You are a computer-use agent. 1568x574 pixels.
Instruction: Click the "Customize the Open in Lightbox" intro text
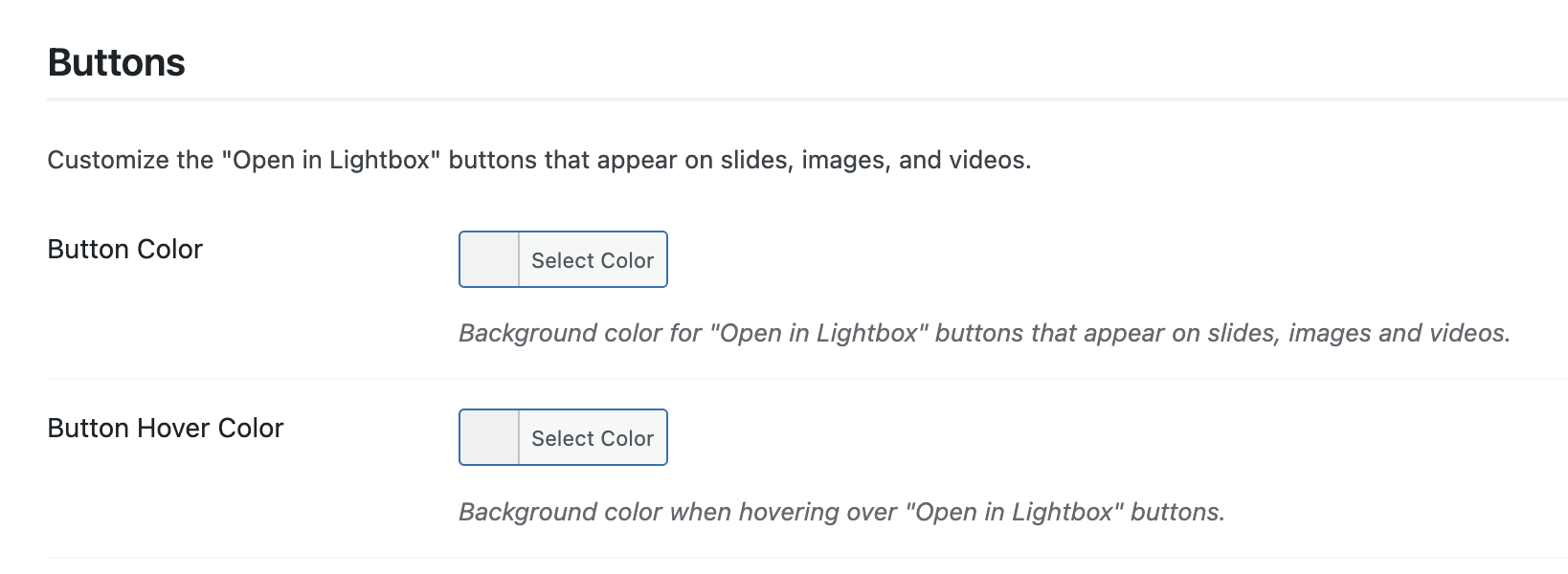539,160
